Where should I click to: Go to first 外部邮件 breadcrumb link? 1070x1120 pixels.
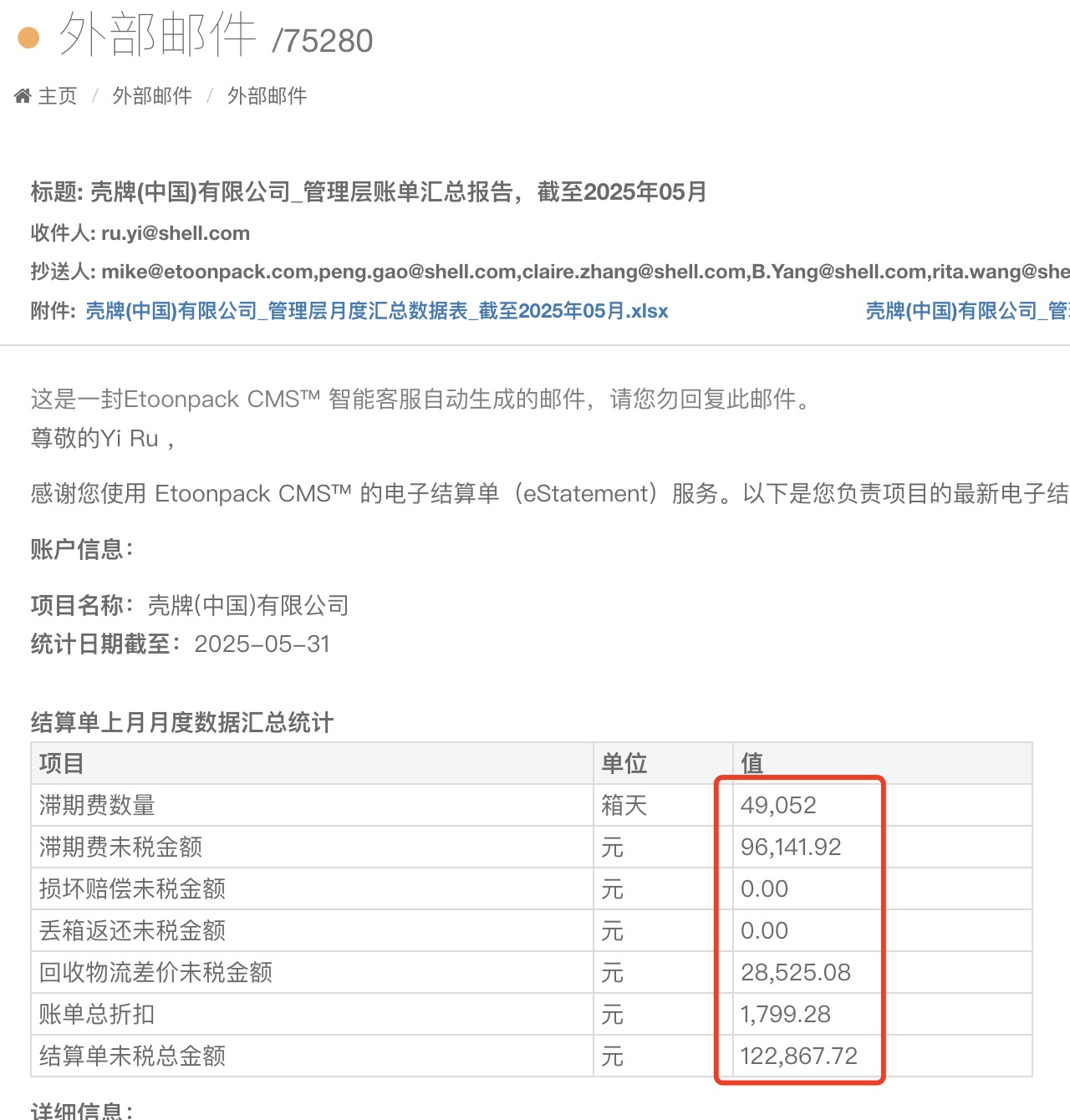pyautogui.click(x=152, y=96)
